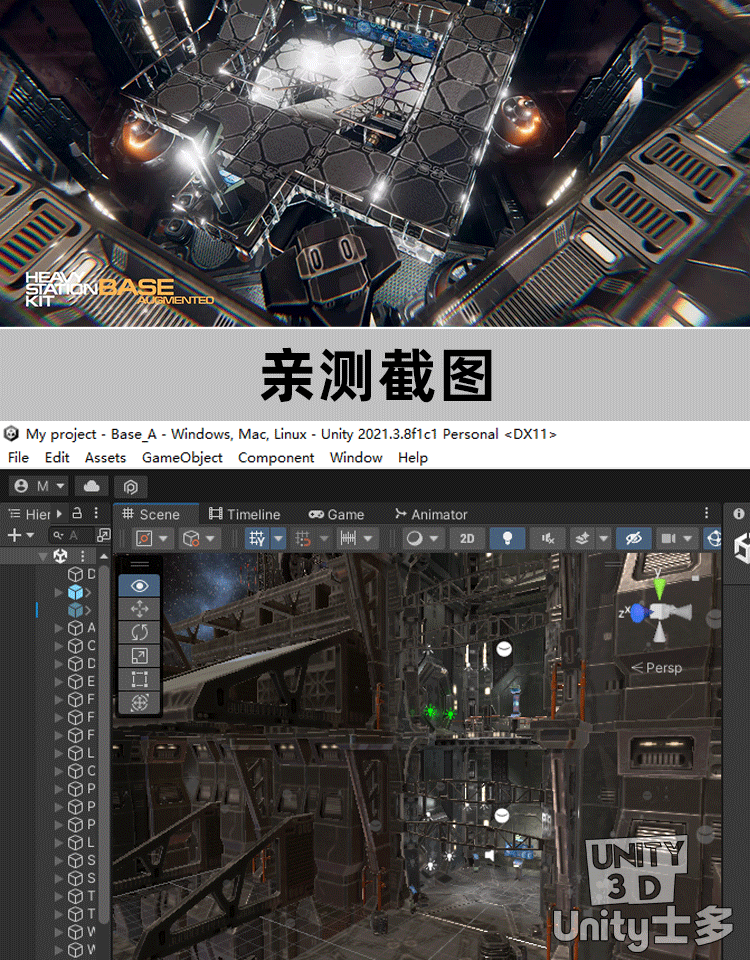Open the GameObject menu
Image resolution: width=750 pixels, height=960 pixels.
181,457
